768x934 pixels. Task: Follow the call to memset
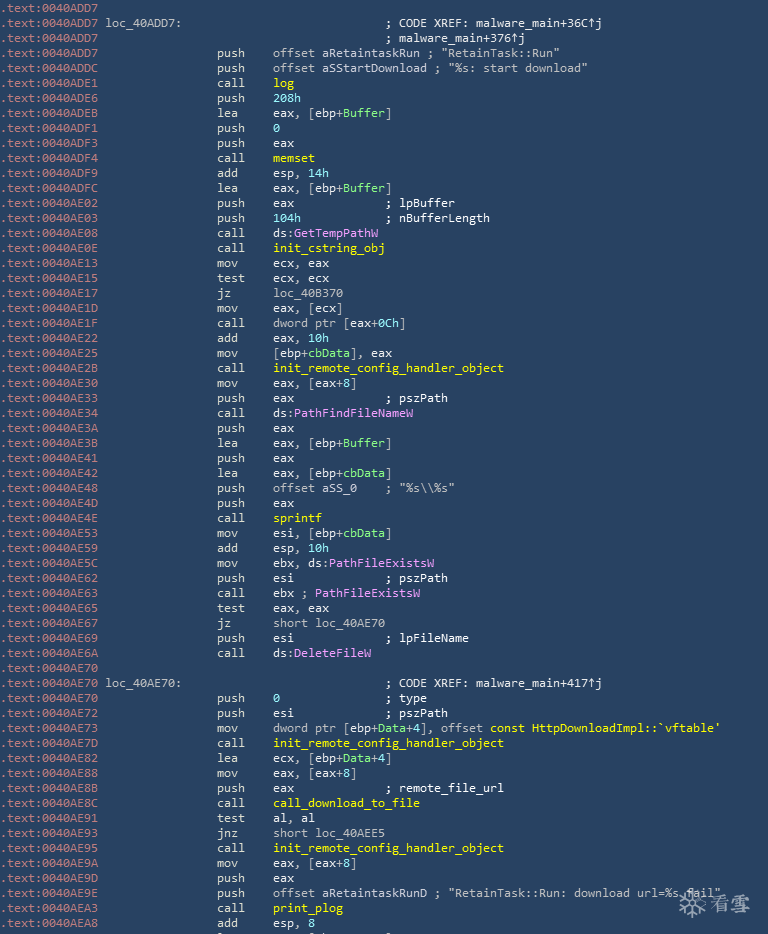(293, 158)
